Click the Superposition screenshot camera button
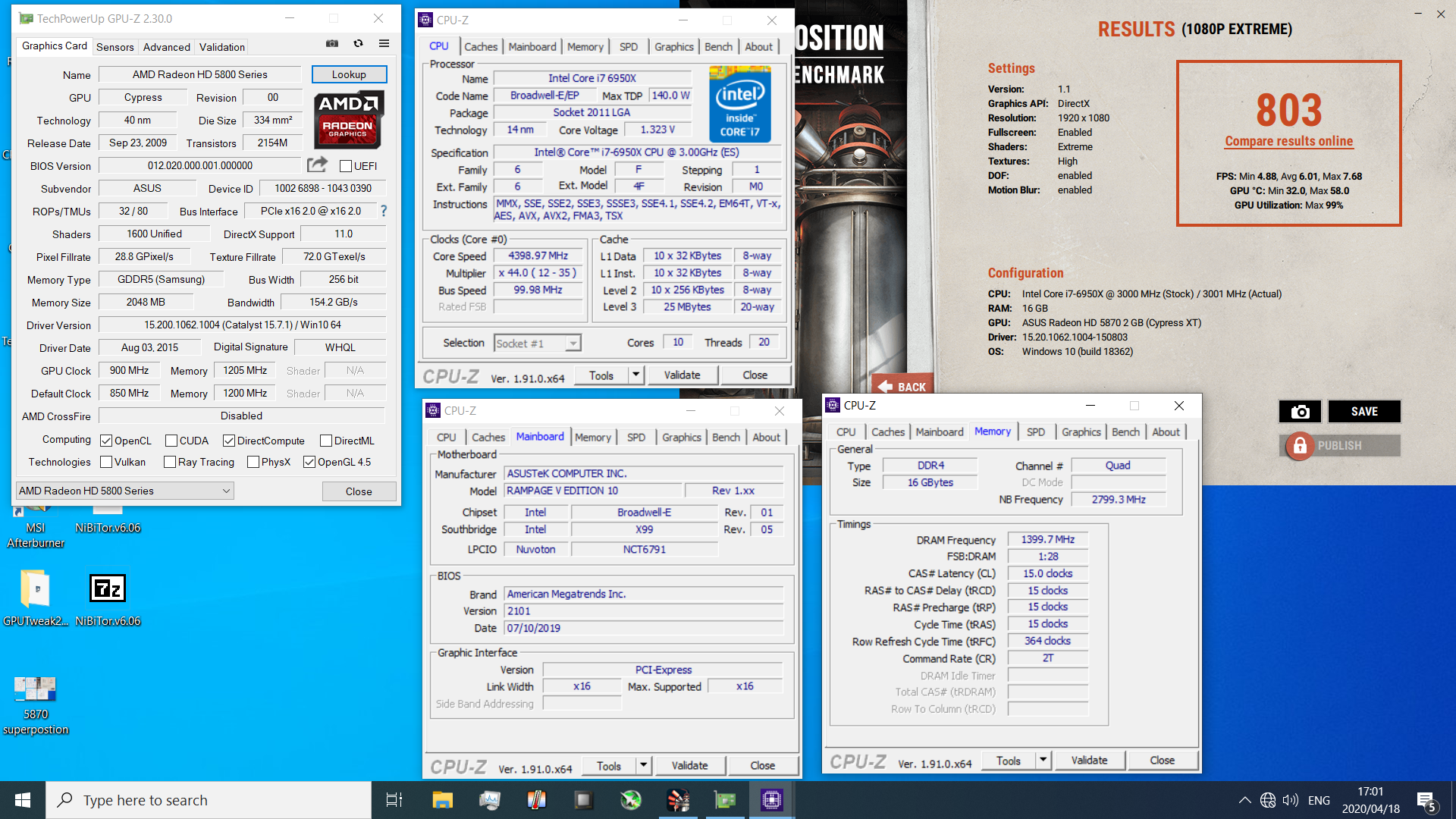The image size is (1456, 819). (1300, 411)
